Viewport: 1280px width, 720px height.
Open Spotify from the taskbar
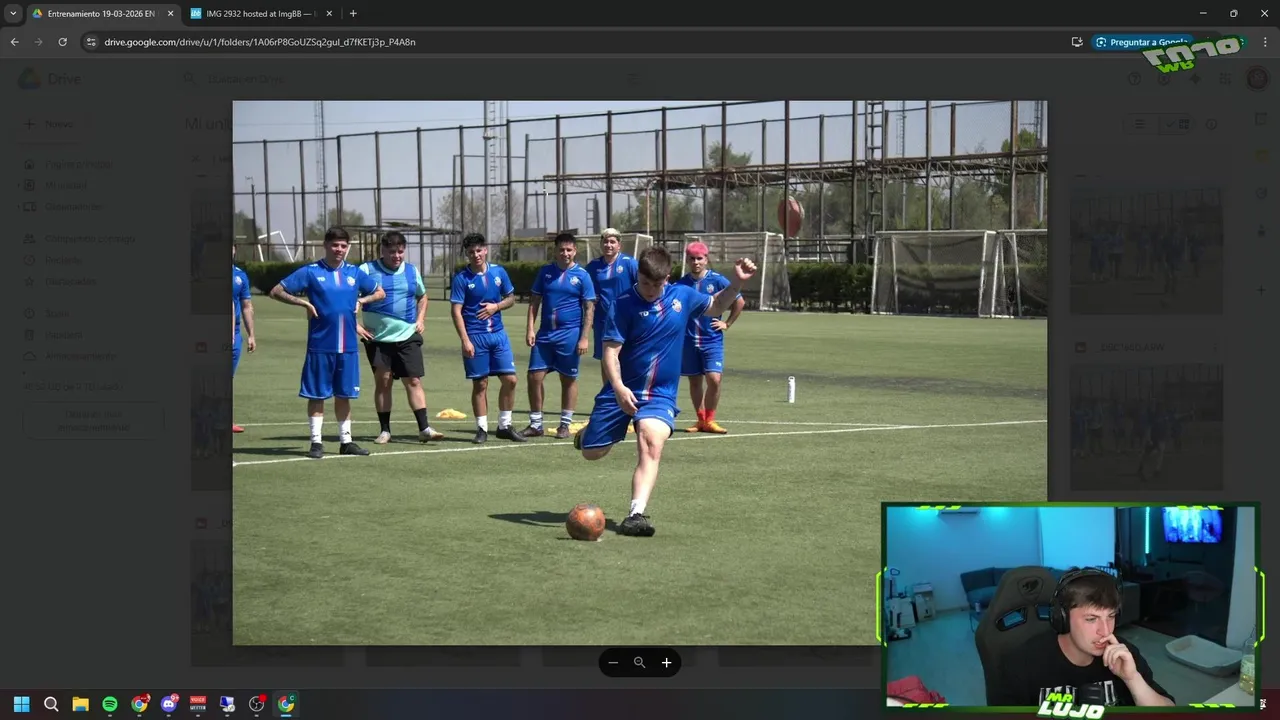[110, 704]
